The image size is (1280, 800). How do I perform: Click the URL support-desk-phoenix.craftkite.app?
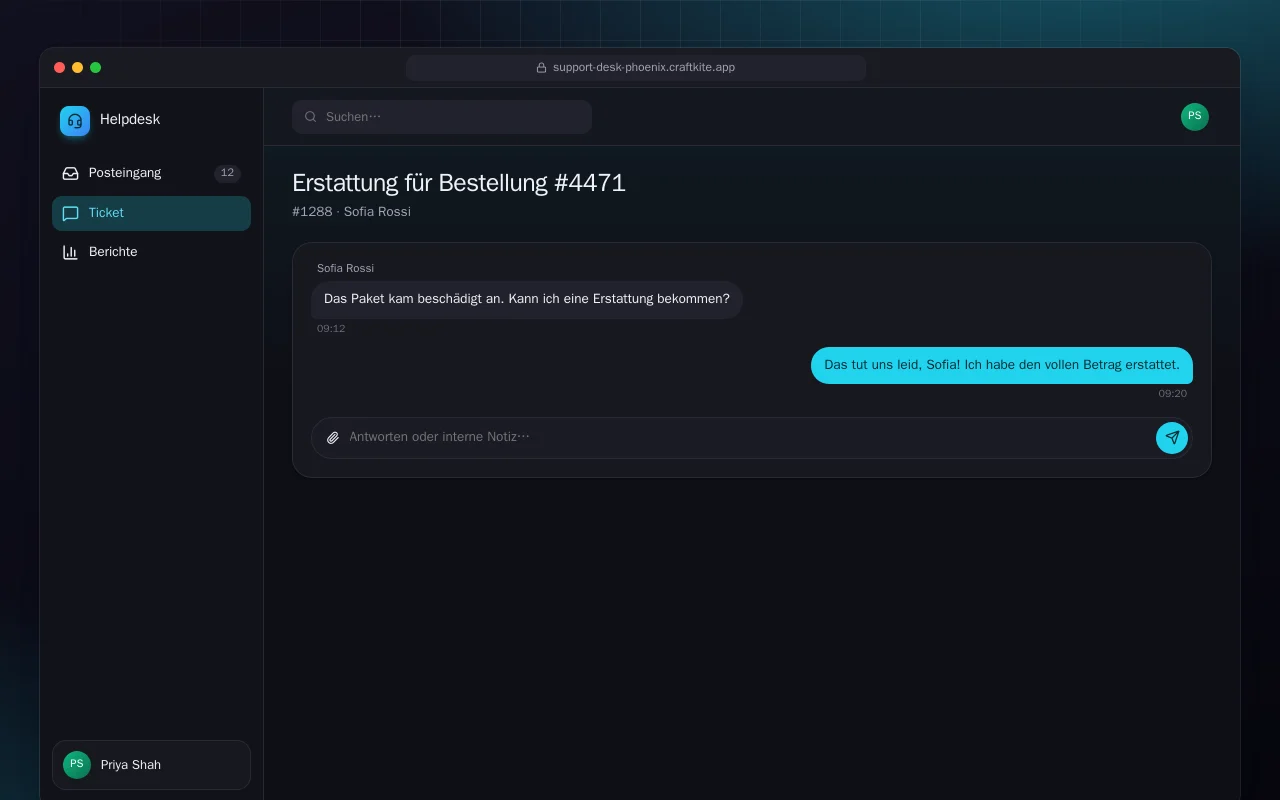644,68
